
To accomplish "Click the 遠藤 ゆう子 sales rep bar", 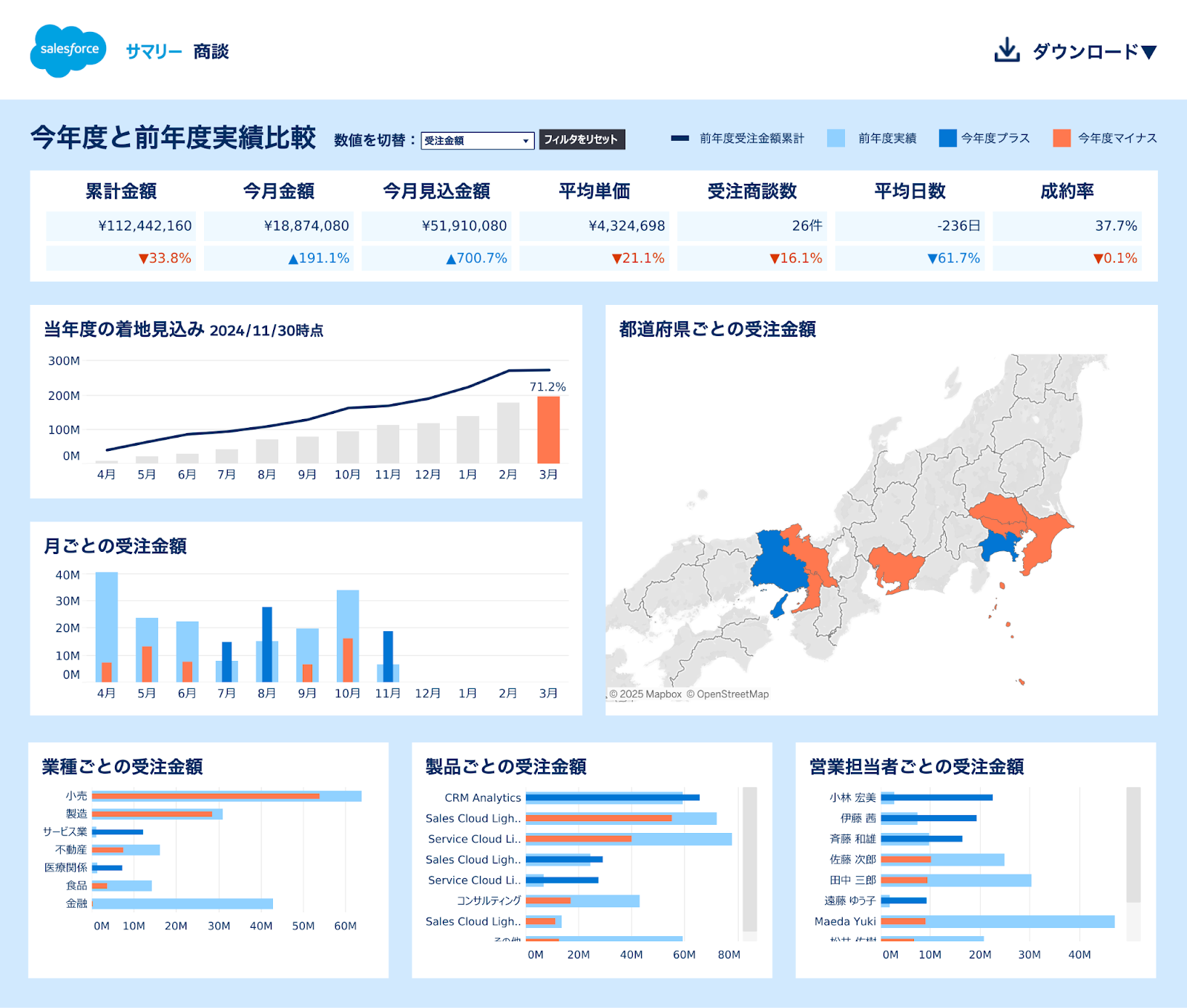I will click(x=904, y=900).
